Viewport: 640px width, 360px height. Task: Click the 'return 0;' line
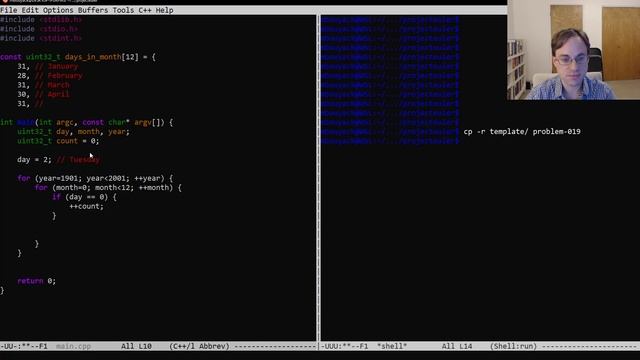(36, 281)
